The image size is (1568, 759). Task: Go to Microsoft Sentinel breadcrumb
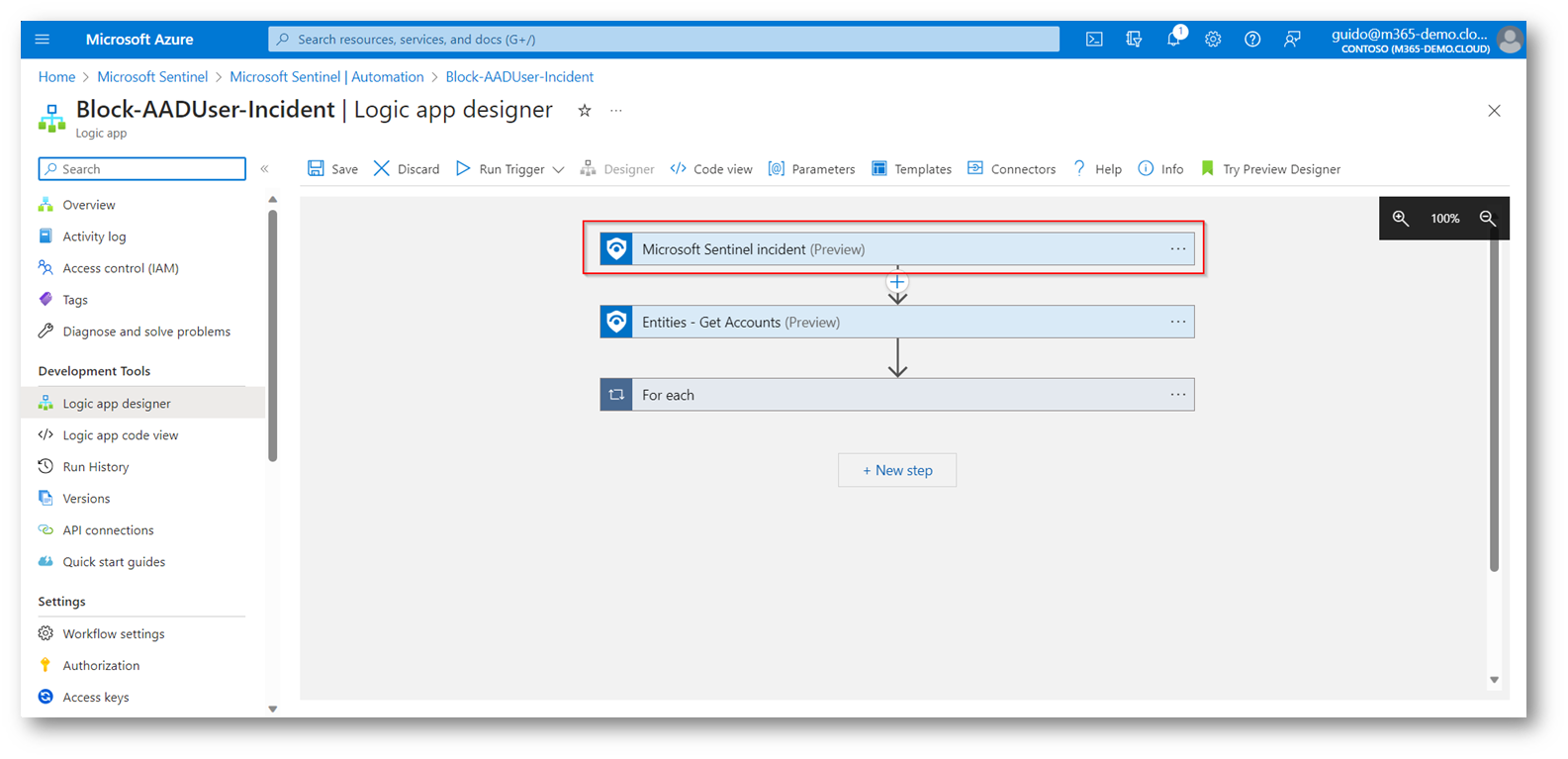[x=152, y=77]
